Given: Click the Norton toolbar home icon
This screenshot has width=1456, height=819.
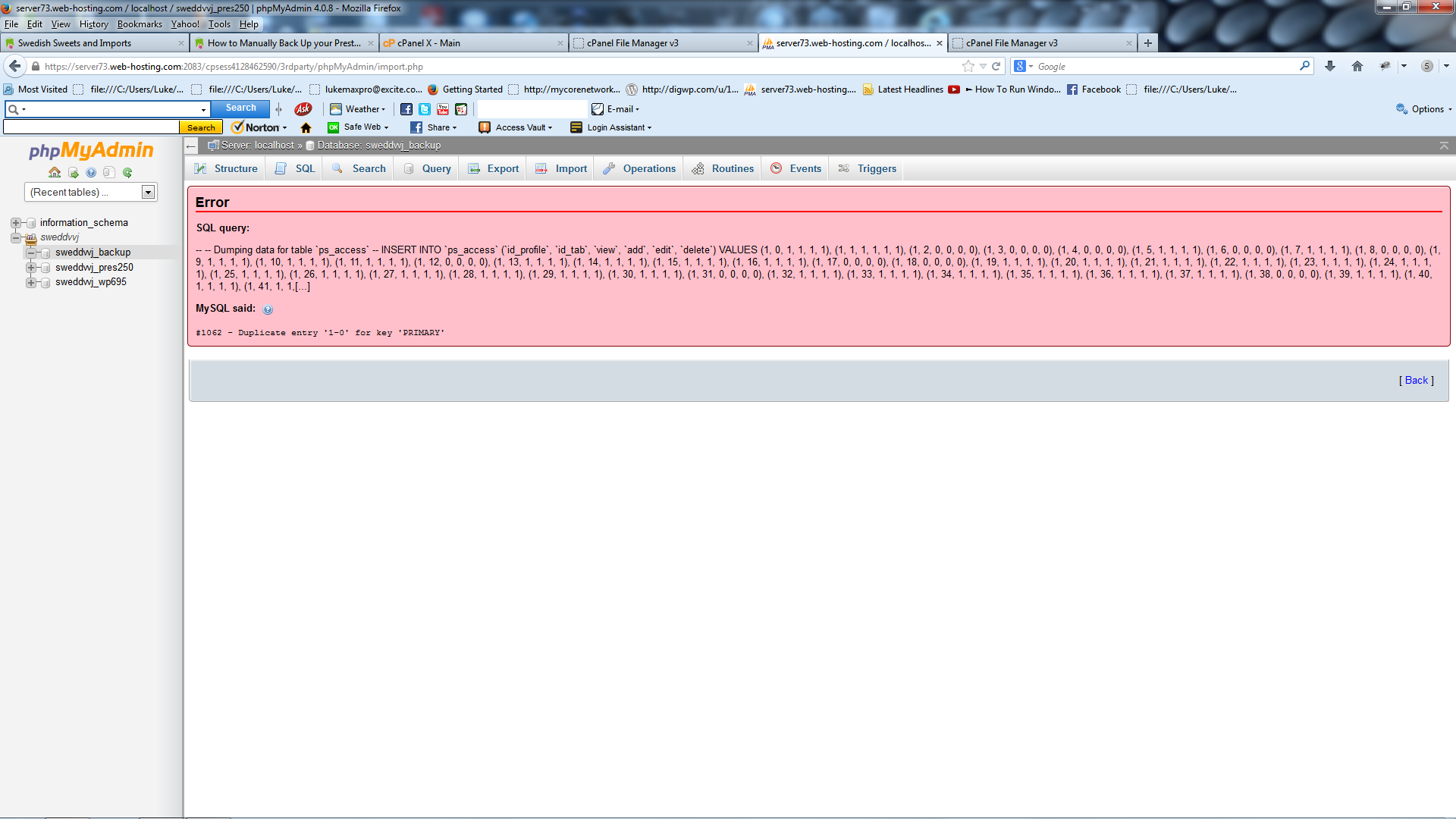Looking at the screenshot, I should click(306, 127).
